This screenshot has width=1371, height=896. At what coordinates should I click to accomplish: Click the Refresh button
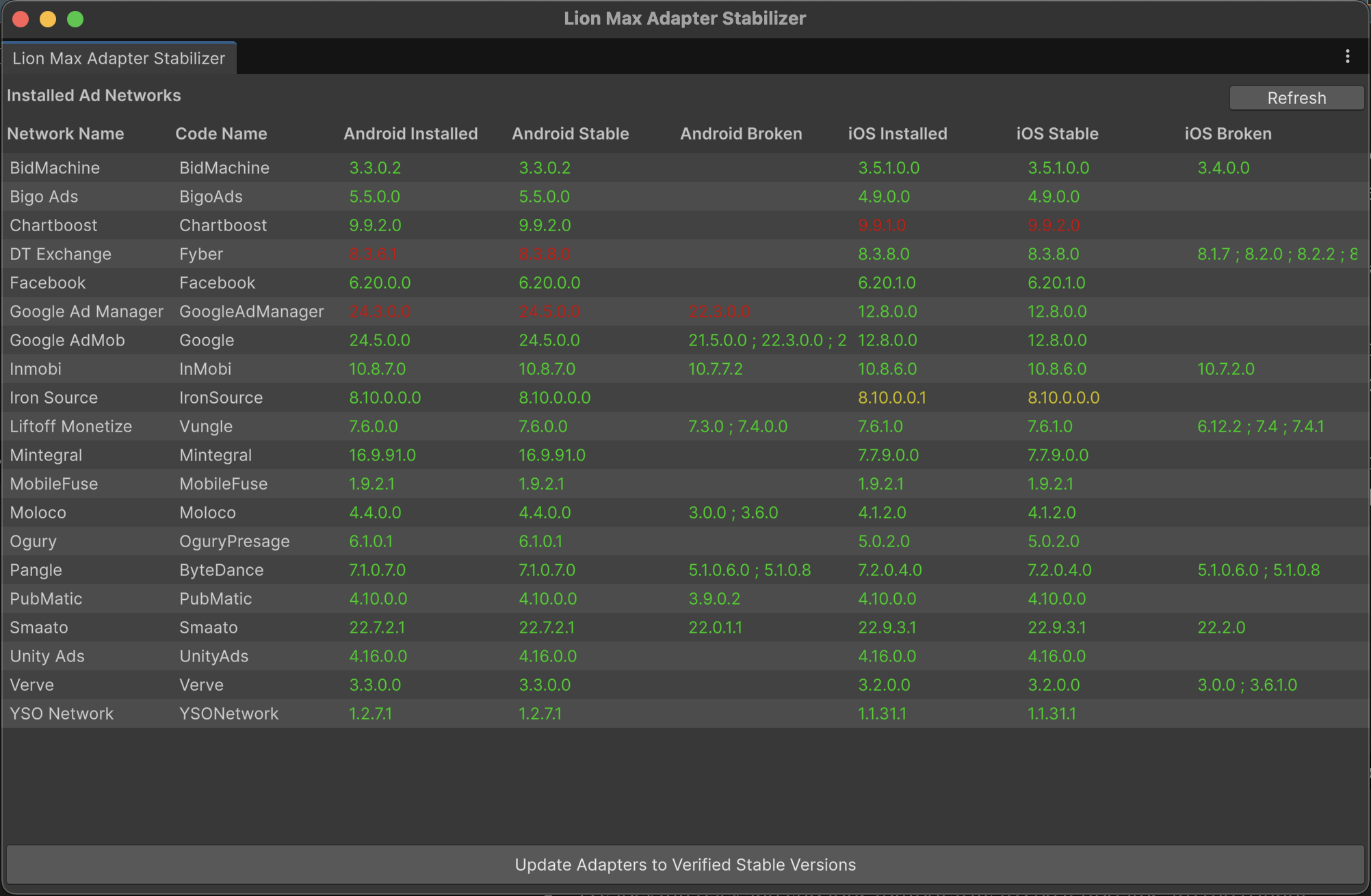tap(1296, 98)
